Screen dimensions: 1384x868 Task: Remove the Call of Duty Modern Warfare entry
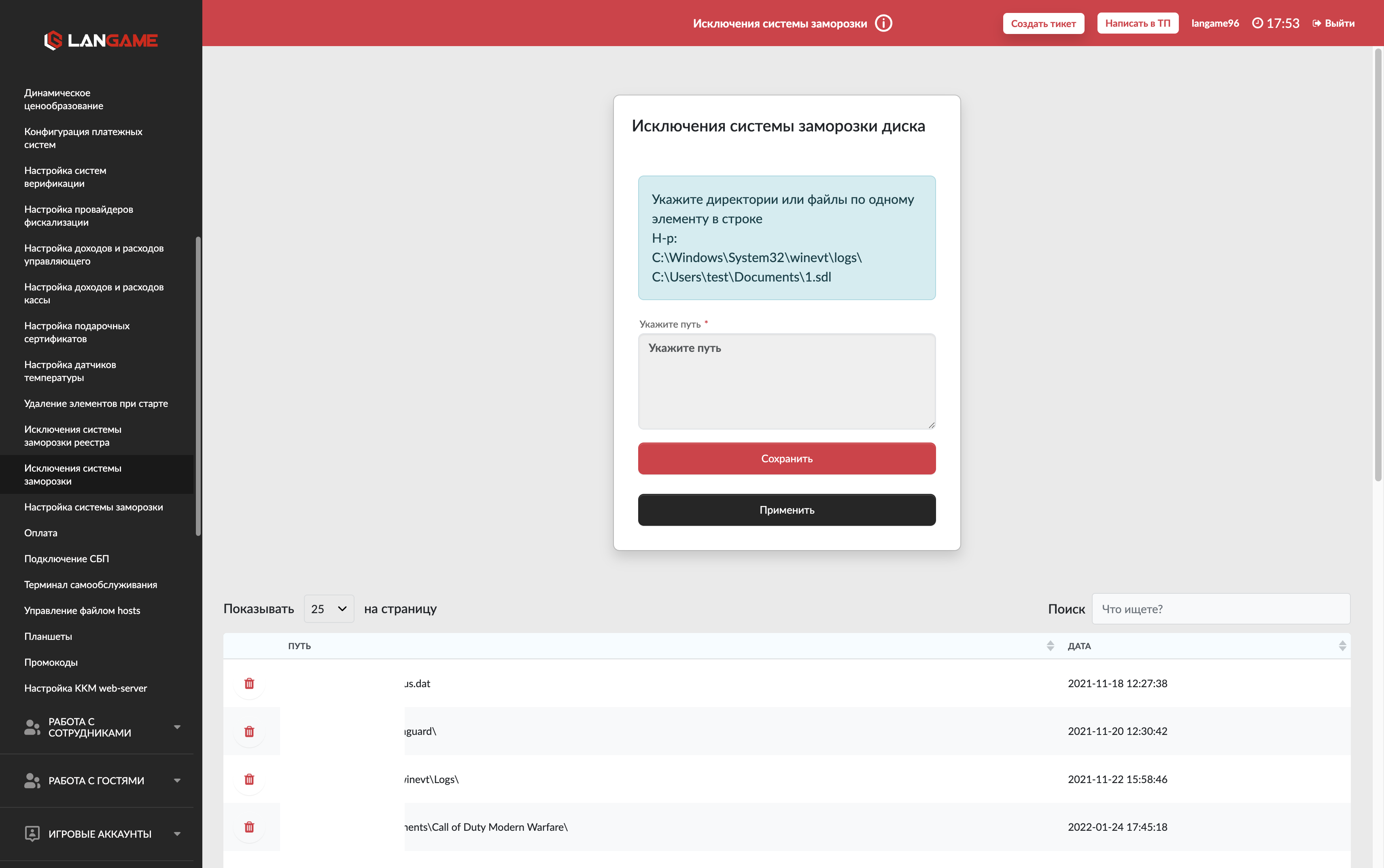(249, 827)
